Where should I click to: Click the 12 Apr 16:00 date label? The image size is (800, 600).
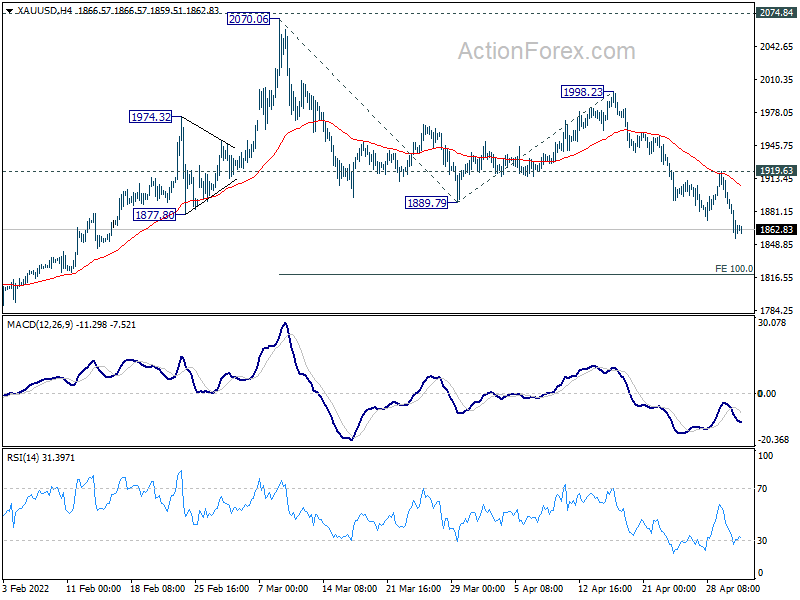tap(605, 588)
